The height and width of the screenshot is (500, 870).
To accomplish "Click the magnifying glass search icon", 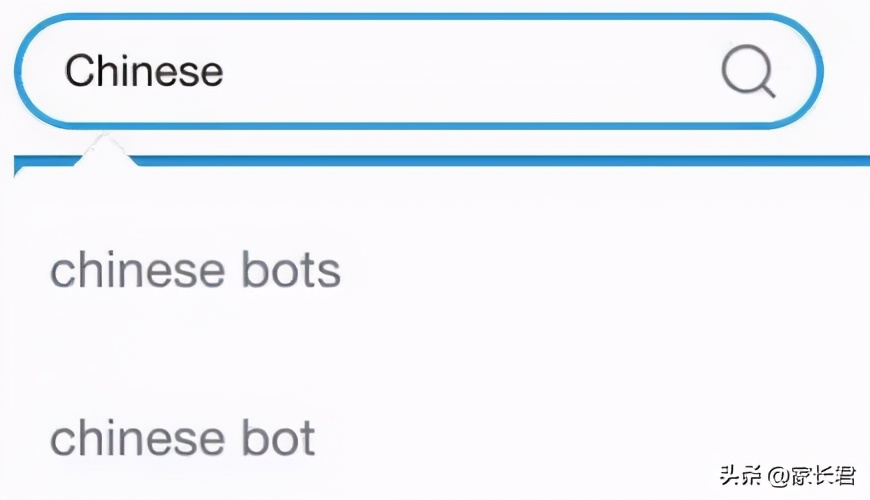I will tap(748, 71).
